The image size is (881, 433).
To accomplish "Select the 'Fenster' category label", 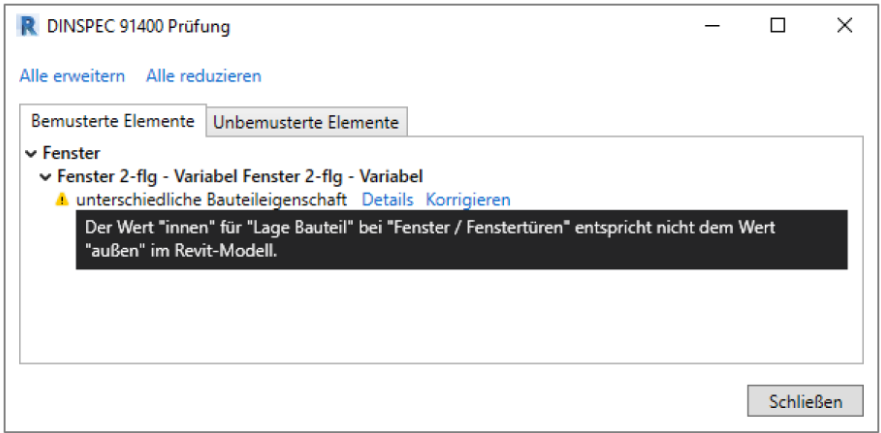I will pyautogui.click(x=71, y=154).
